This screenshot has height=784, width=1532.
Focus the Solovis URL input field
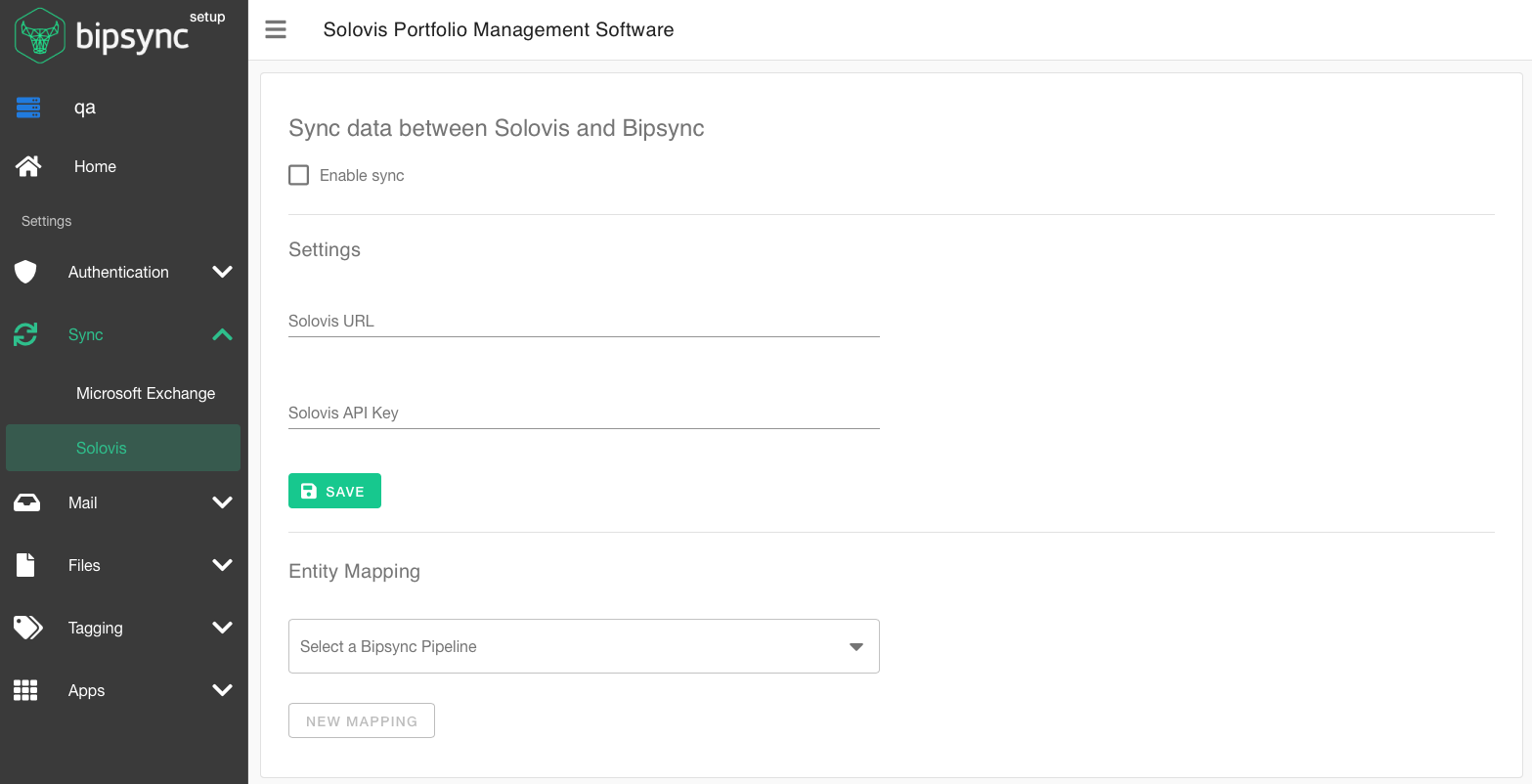click(584, 322)
